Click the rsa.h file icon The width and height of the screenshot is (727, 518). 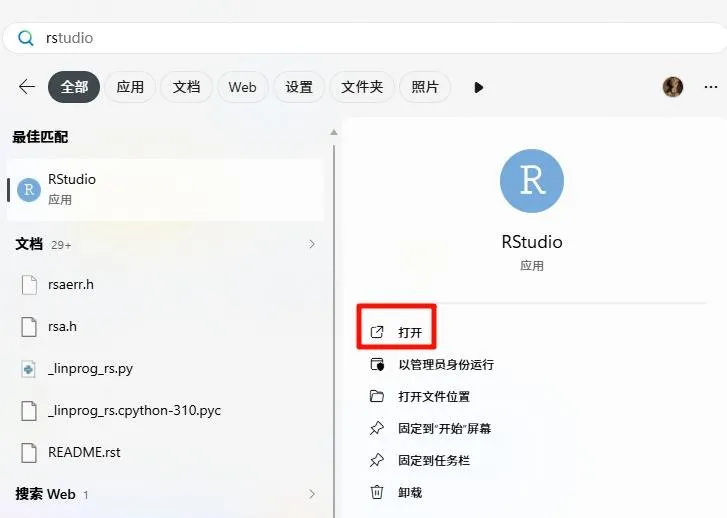[x=29, y=327]
